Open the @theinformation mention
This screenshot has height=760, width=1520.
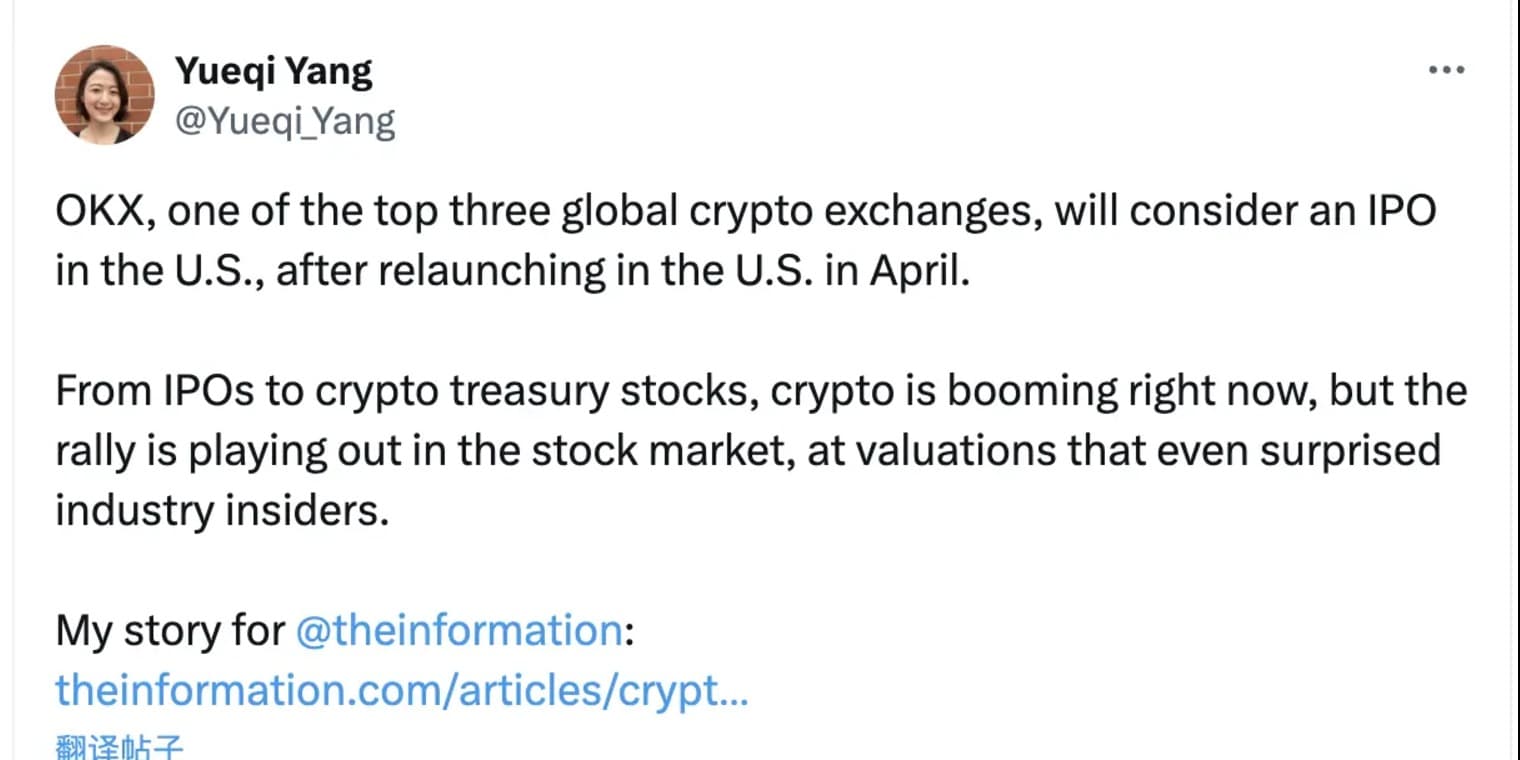[460, 631]
